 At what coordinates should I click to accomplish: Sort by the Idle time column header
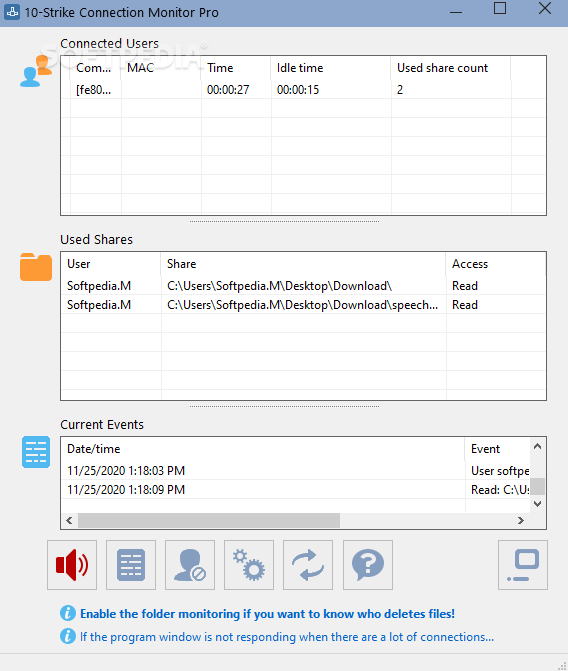coord(331,68)
